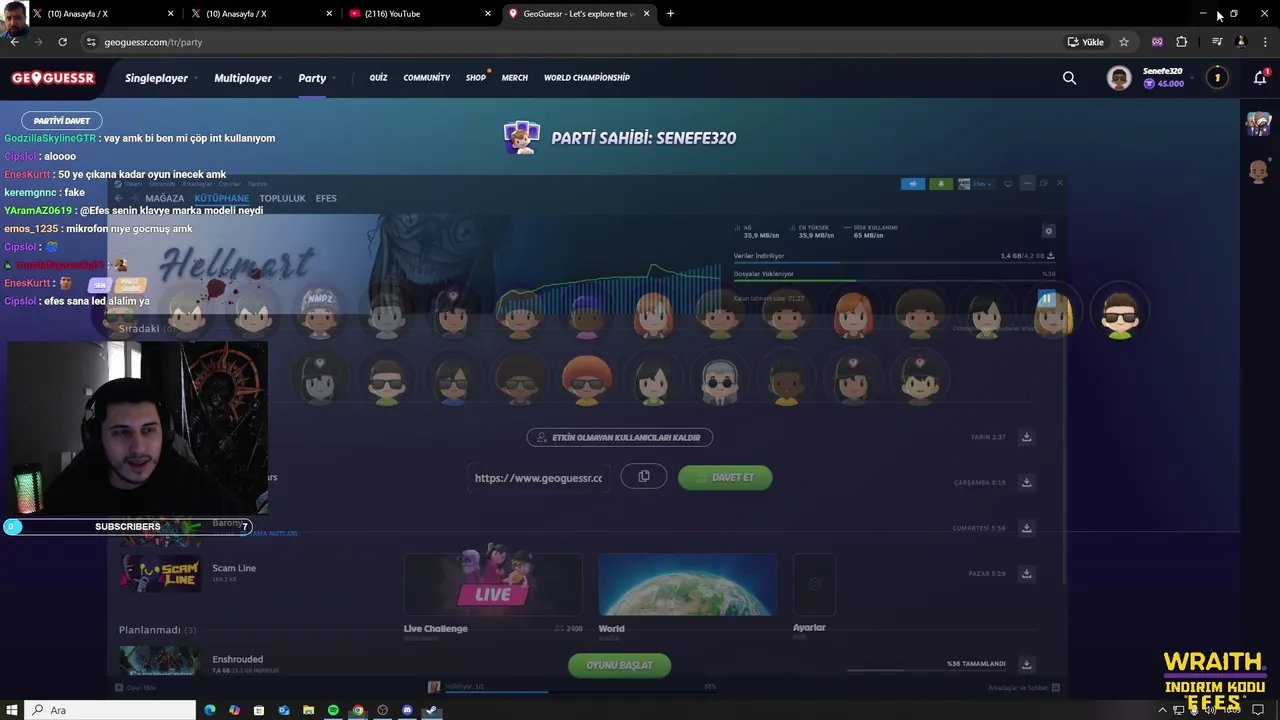The width and height of the screenshot is (1280, 720).
Task: Open the World Championship page
Action: click(587, 78)
